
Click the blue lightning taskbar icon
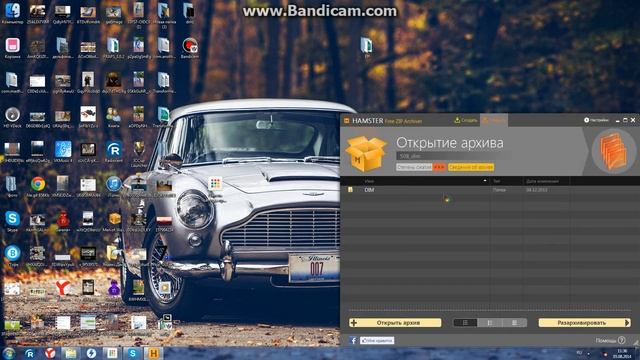tap(91, 353)
